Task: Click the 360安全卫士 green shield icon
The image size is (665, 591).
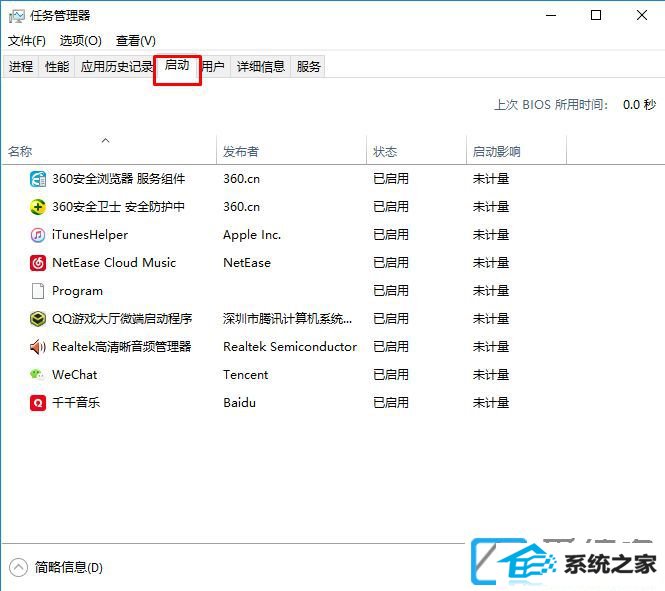Action: click(x=38, y=207)
